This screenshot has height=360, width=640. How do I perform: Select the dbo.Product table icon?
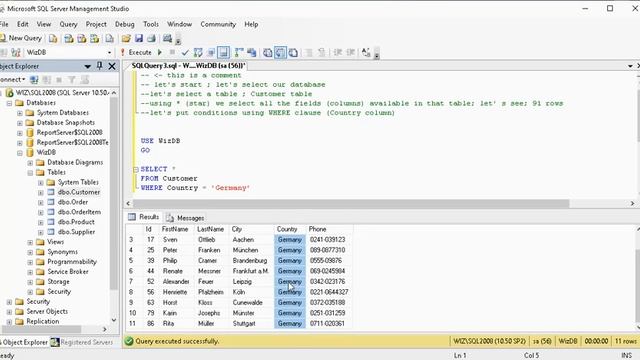(51, 222)
